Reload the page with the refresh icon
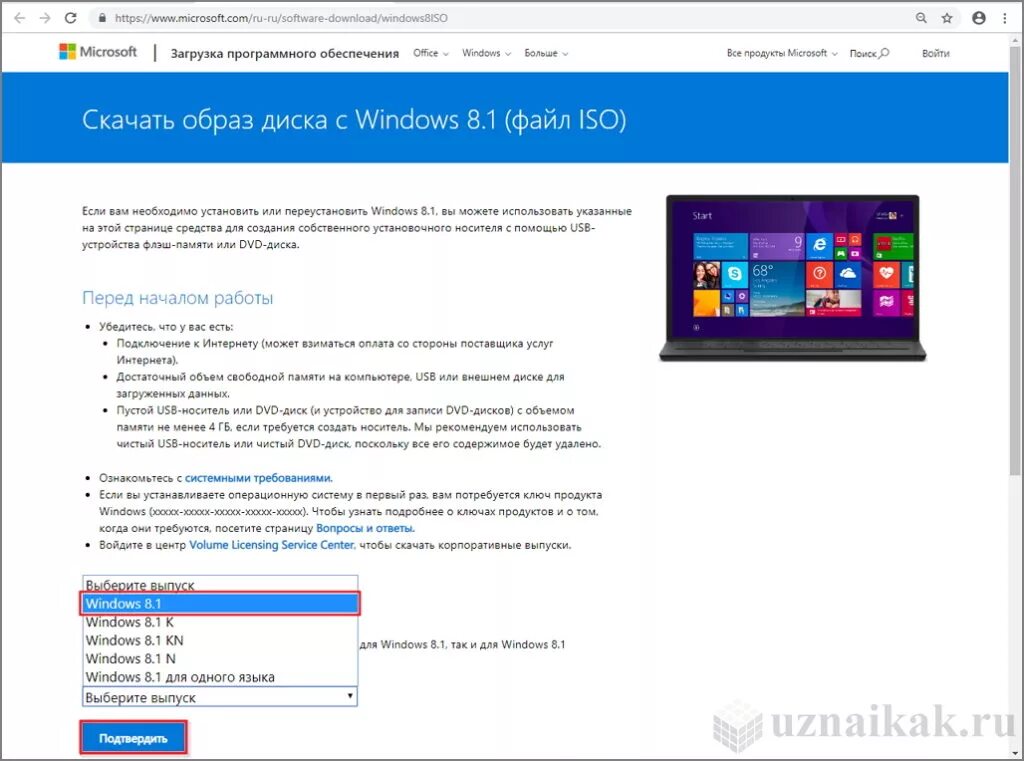The image size is (1024, 761). coord(71,18)
